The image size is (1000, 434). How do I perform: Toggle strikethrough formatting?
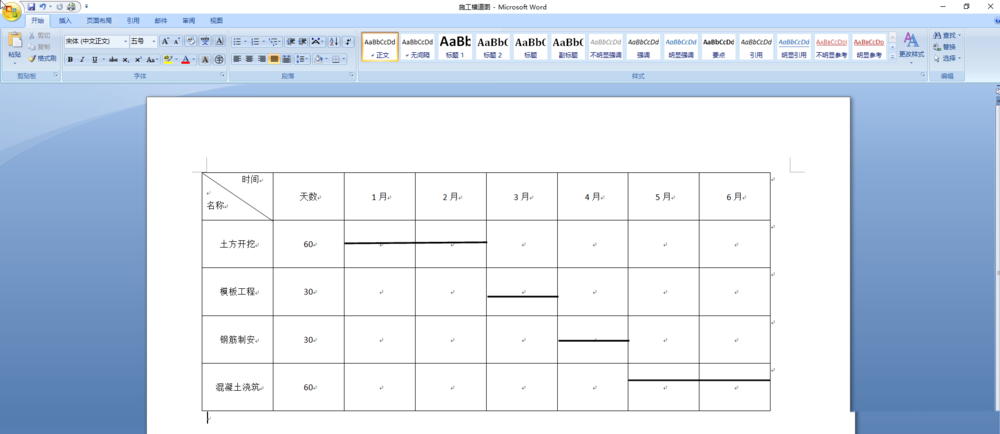point(114,60)
